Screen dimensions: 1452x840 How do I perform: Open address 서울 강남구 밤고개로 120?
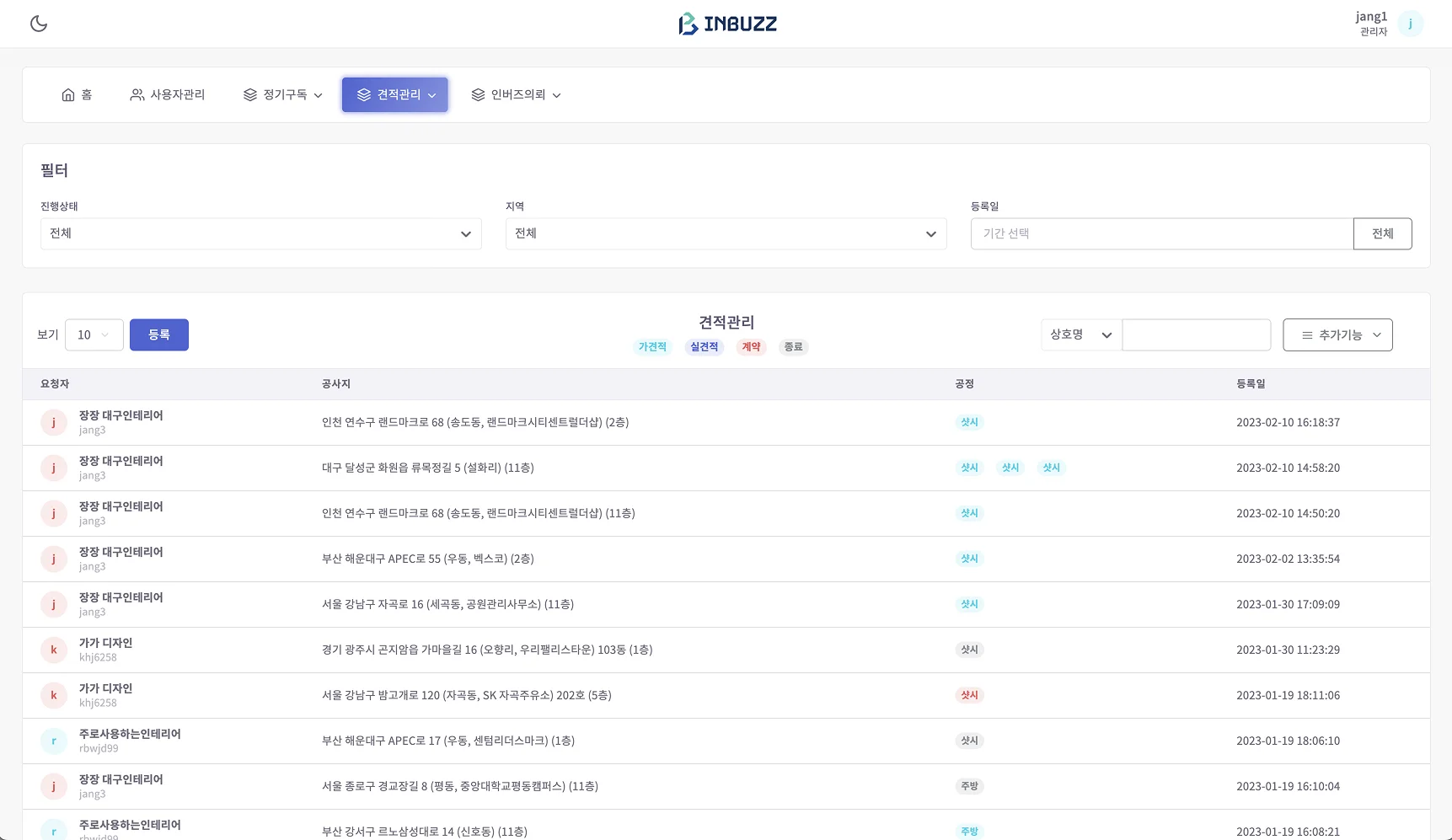(x=467, y=695)
